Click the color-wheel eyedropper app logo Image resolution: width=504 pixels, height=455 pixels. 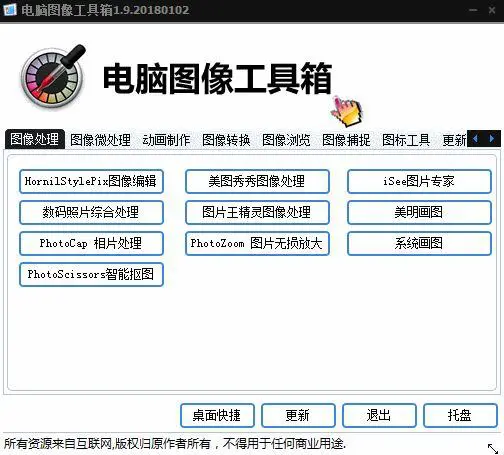pos(53,77)
